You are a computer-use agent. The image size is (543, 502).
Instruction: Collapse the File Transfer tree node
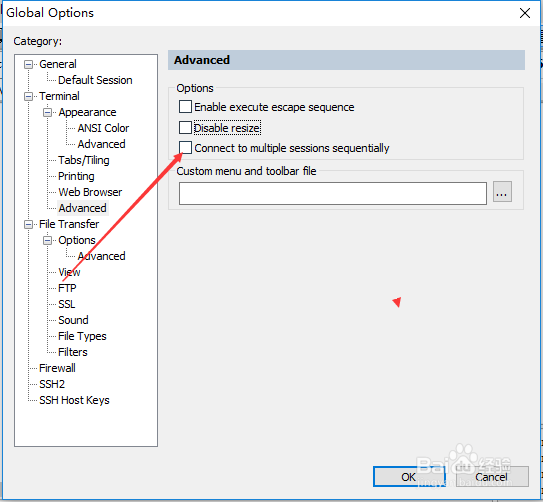pyautogui.click(x=28, y=224)
